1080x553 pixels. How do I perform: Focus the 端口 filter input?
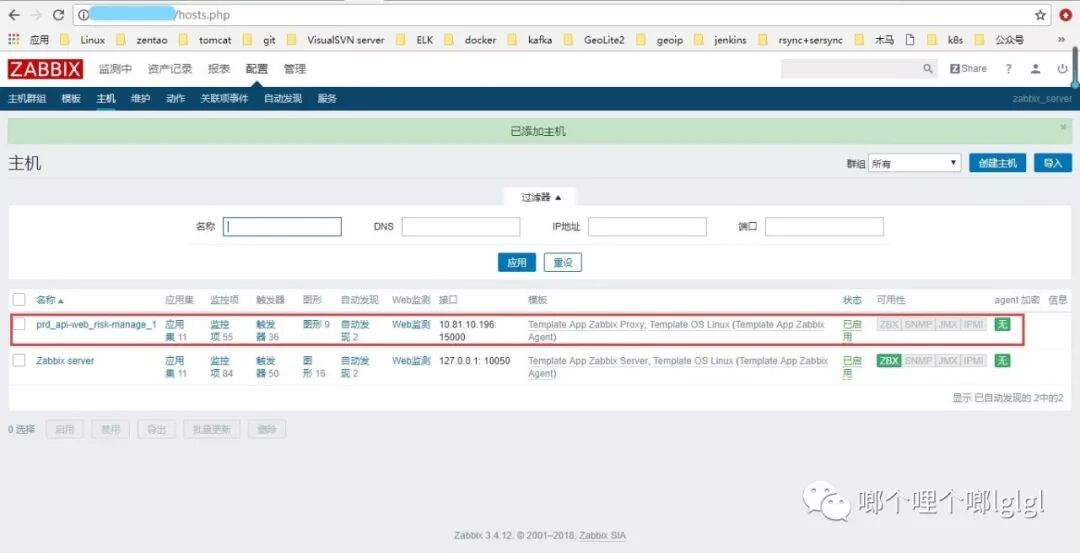point(824,227)
